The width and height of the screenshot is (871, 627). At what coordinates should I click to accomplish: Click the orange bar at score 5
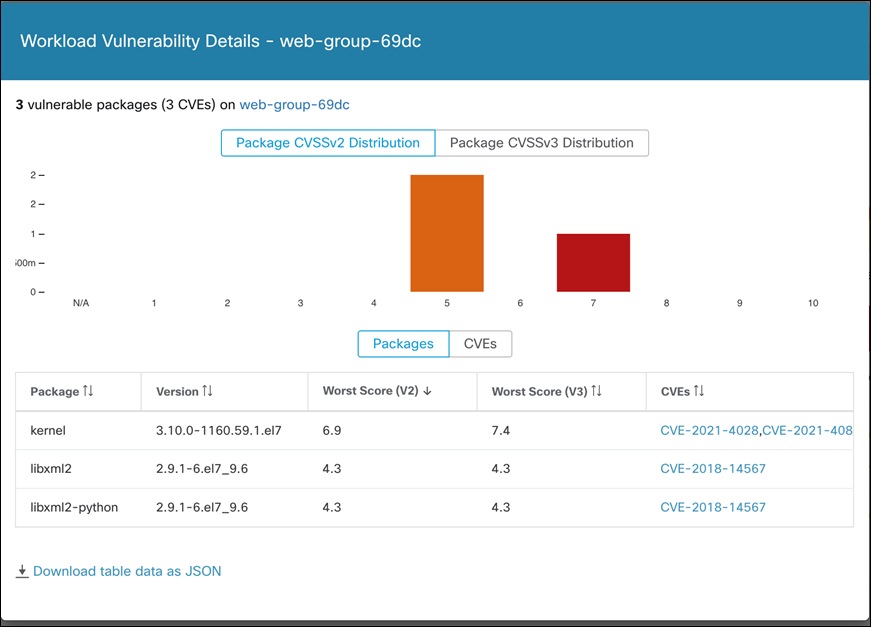447,233
